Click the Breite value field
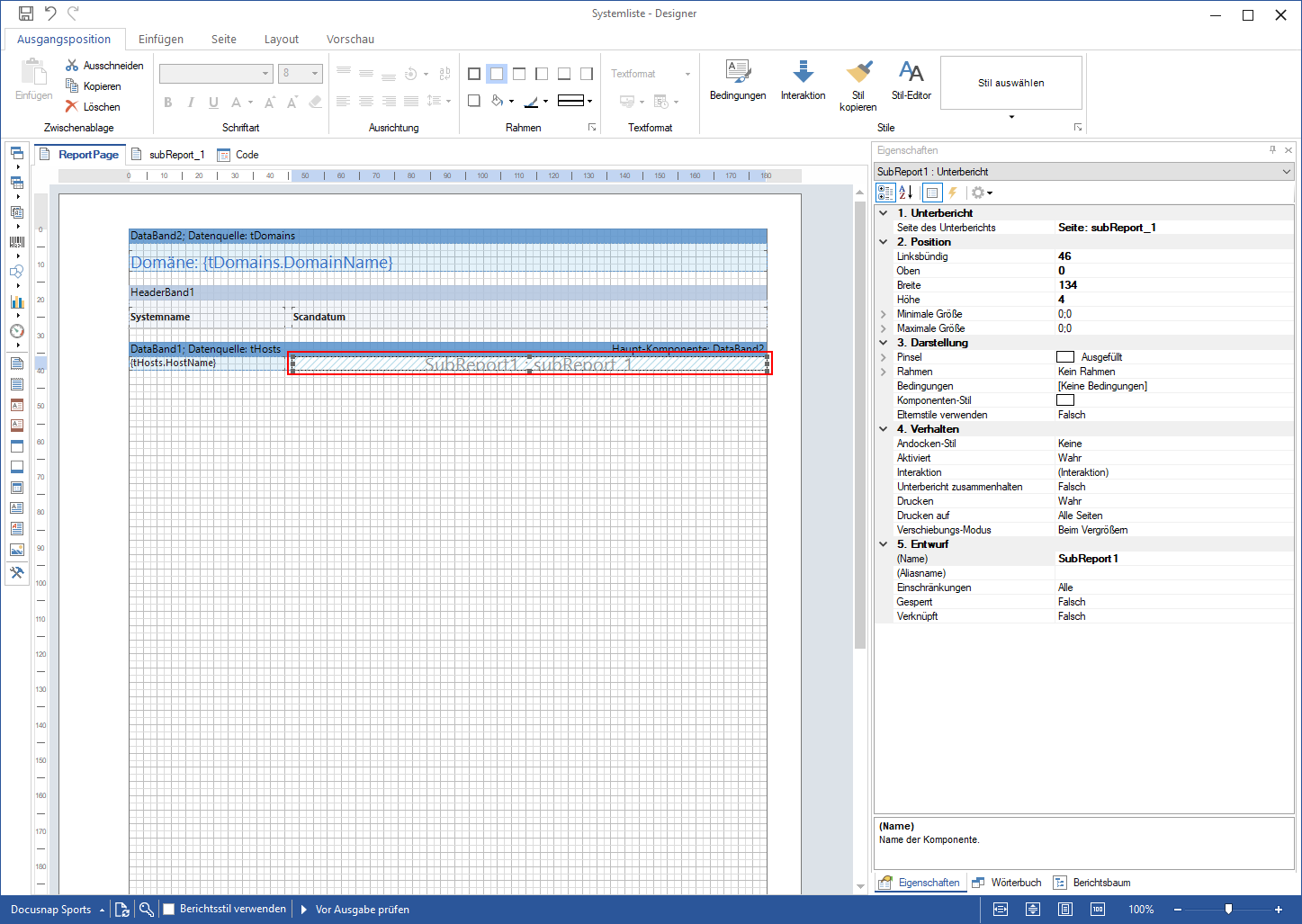The image size is (1302, 924). point(1173,285)
